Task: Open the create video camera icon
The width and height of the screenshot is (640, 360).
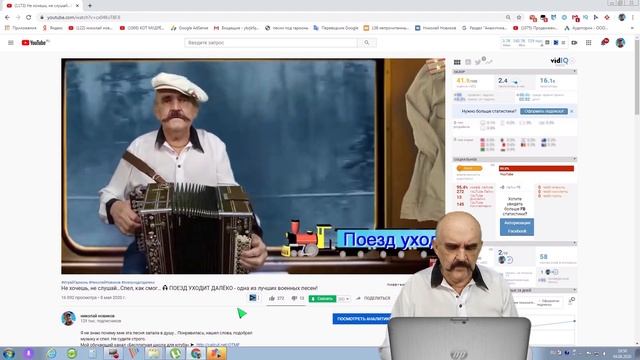Action: pos(574,42)
